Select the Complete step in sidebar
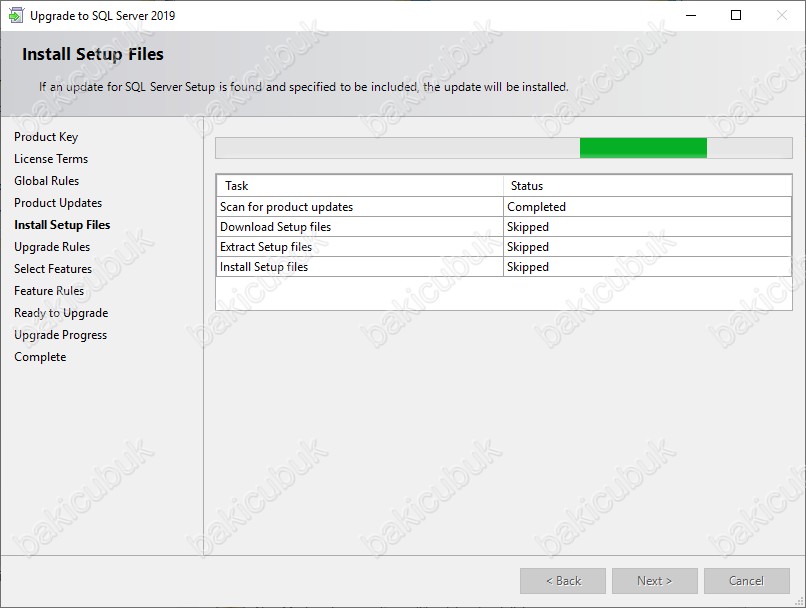 (x=40, y=357)
